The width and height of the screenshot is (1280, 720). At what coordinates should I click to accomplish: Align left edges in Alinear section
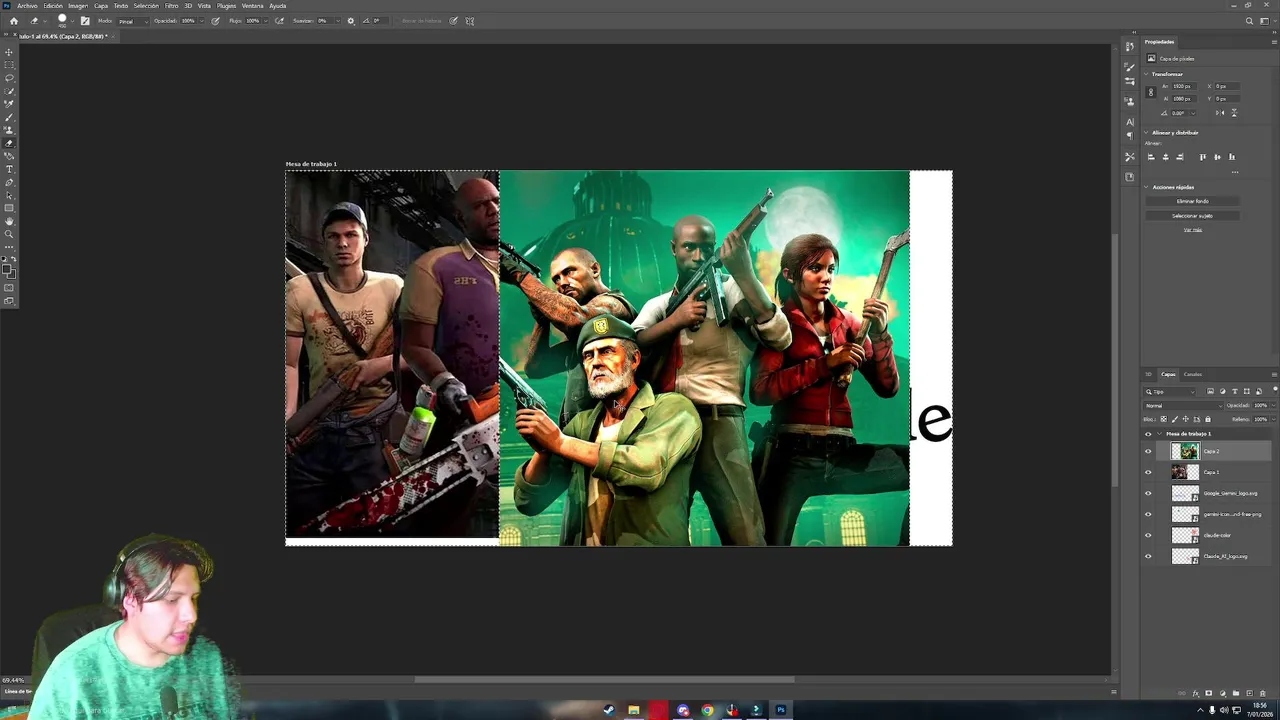point(1151,157)
